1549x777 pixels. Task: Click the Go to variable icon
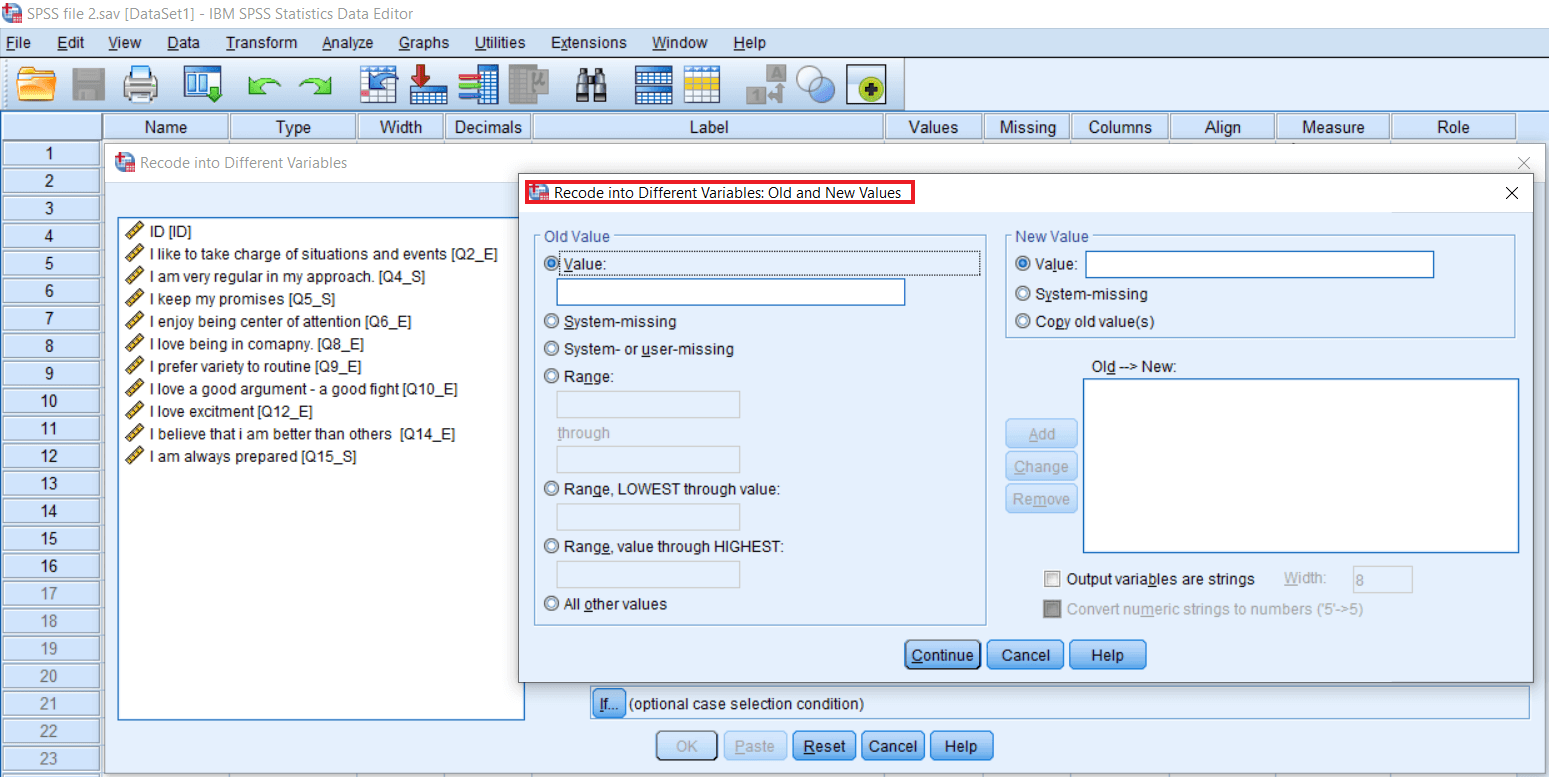429,85
